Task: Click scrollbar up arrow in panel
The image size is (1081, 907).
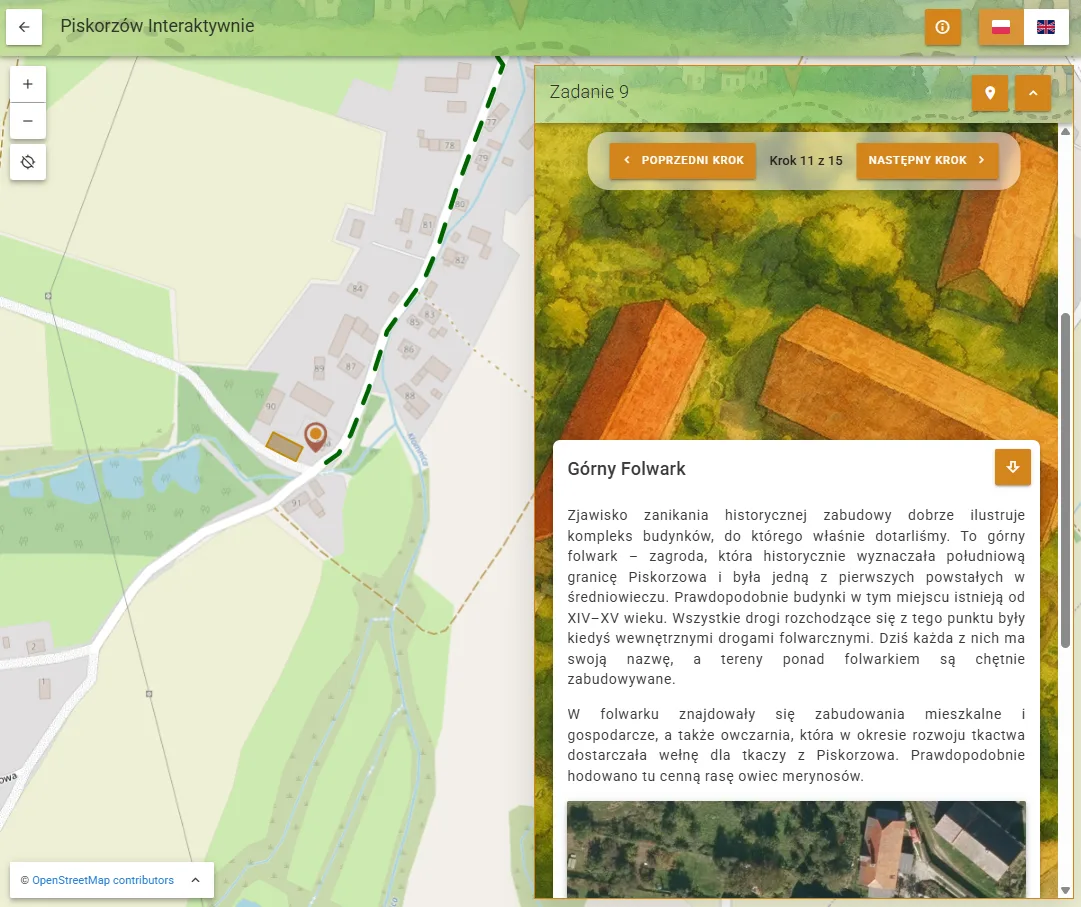Action: tap(1065, 132)
